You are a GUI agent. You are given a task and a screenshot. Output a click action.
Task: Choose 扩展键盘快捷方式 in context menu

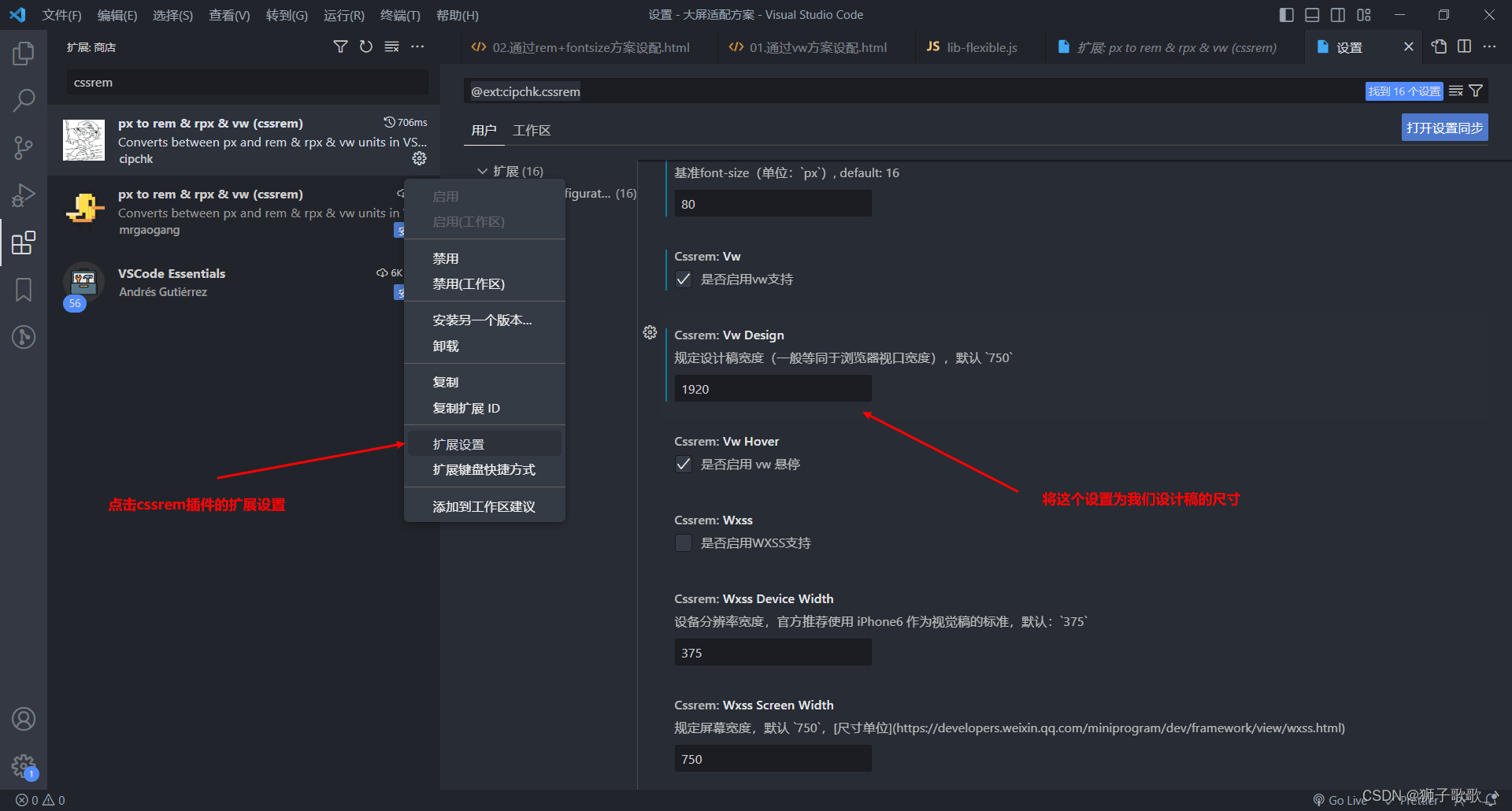[484, 469]
